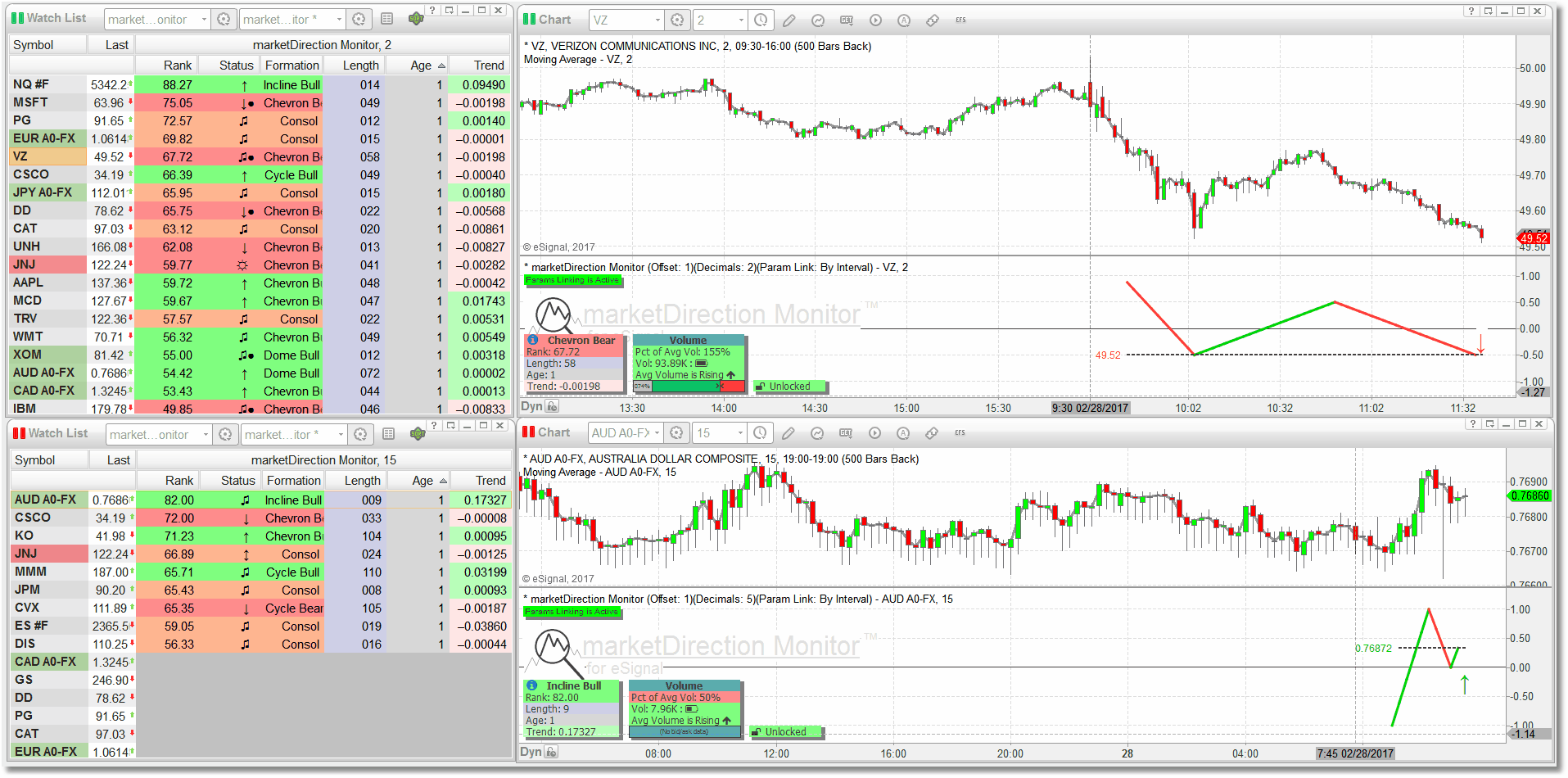Toggle Params Linking Is Active in VZ chart
This screenshot has width=1568, height=778.
click(x=572, y=280)
